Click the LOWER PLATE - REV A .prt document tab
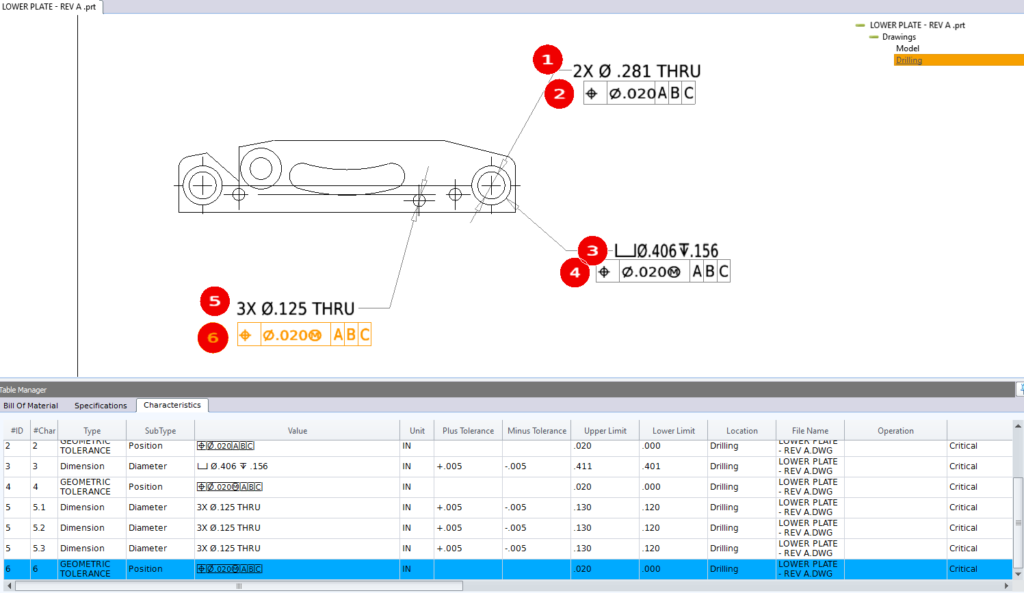Image resolution: width=1024 pixels, height=593 pixels. click(48, 6)
